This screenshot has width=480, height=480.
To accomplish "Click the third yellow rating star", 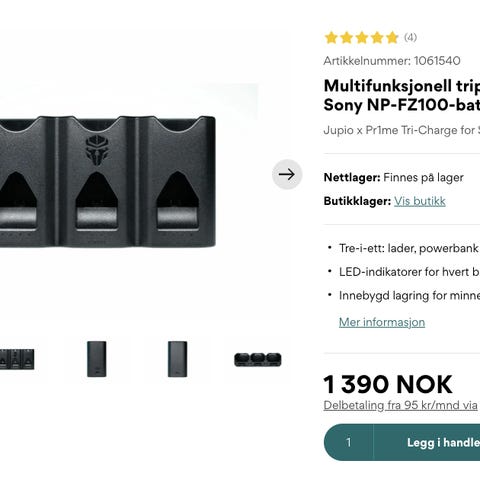I will [x=362, y=38].
